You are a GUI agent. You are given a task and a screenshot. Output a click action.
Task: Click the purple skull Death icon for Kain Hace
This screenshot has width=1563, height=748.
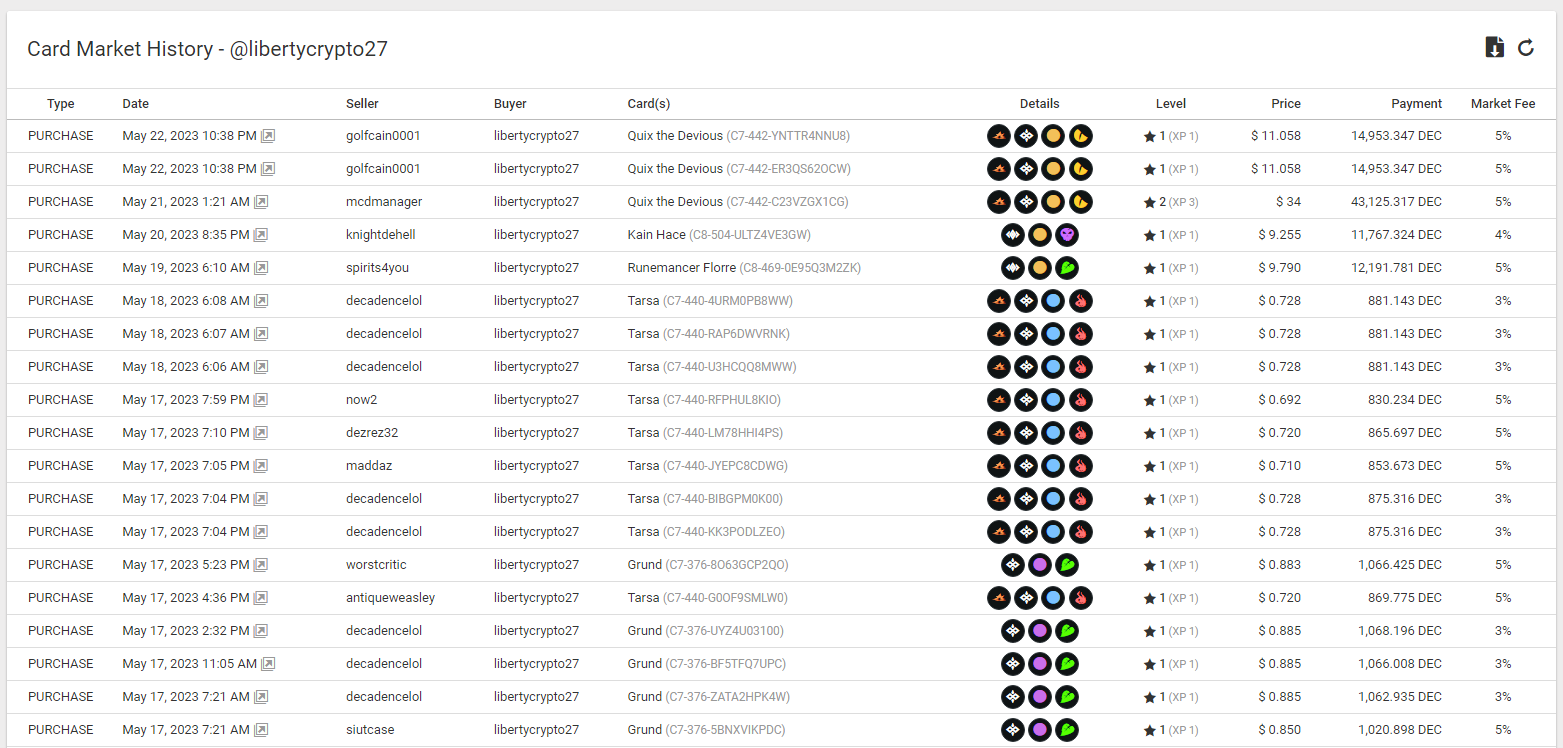(x=1067, y=235)
